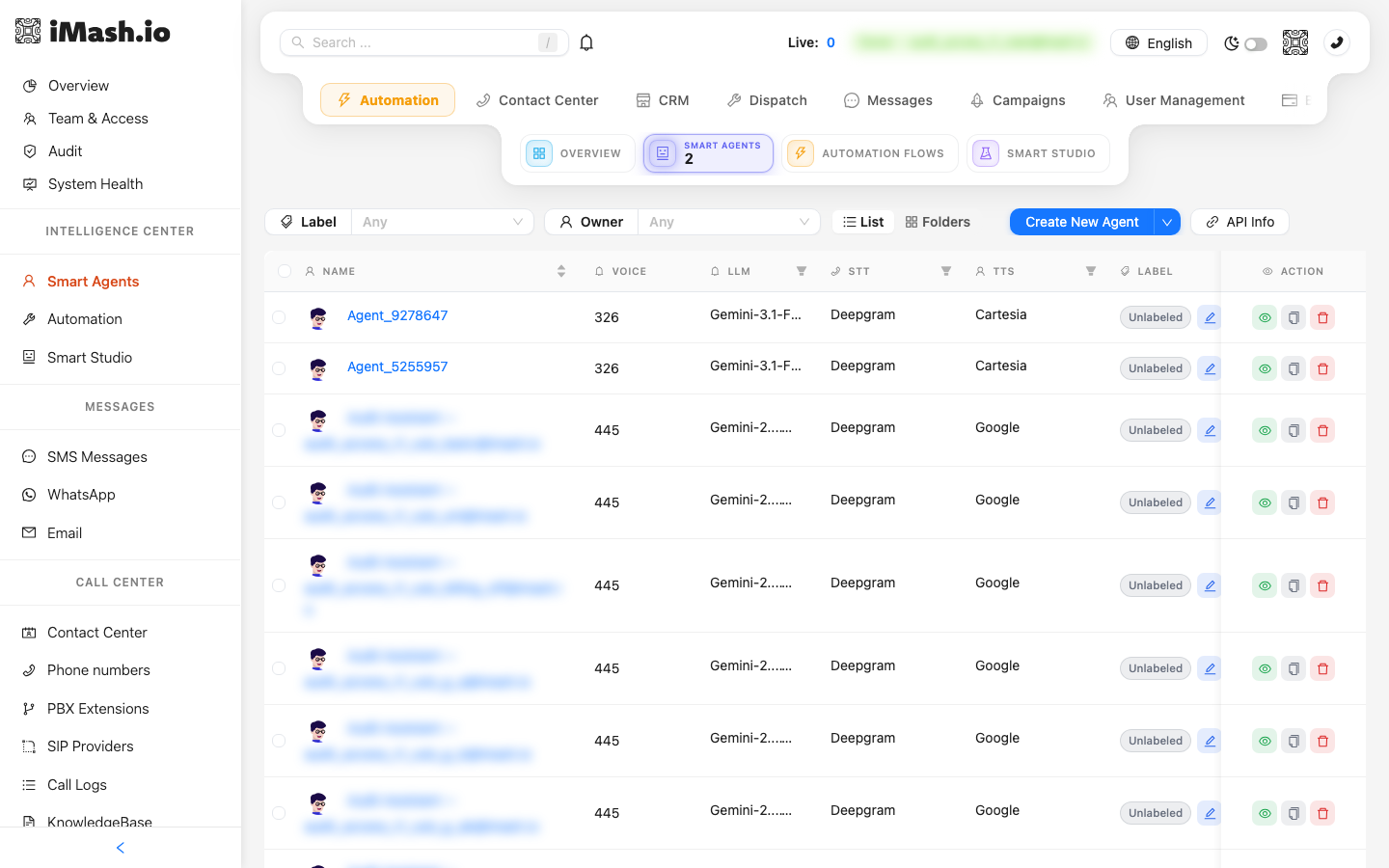Open the Agent_9278647 link
The height and width of the screenshot is (868, 1389).
(x=397, y=315)
